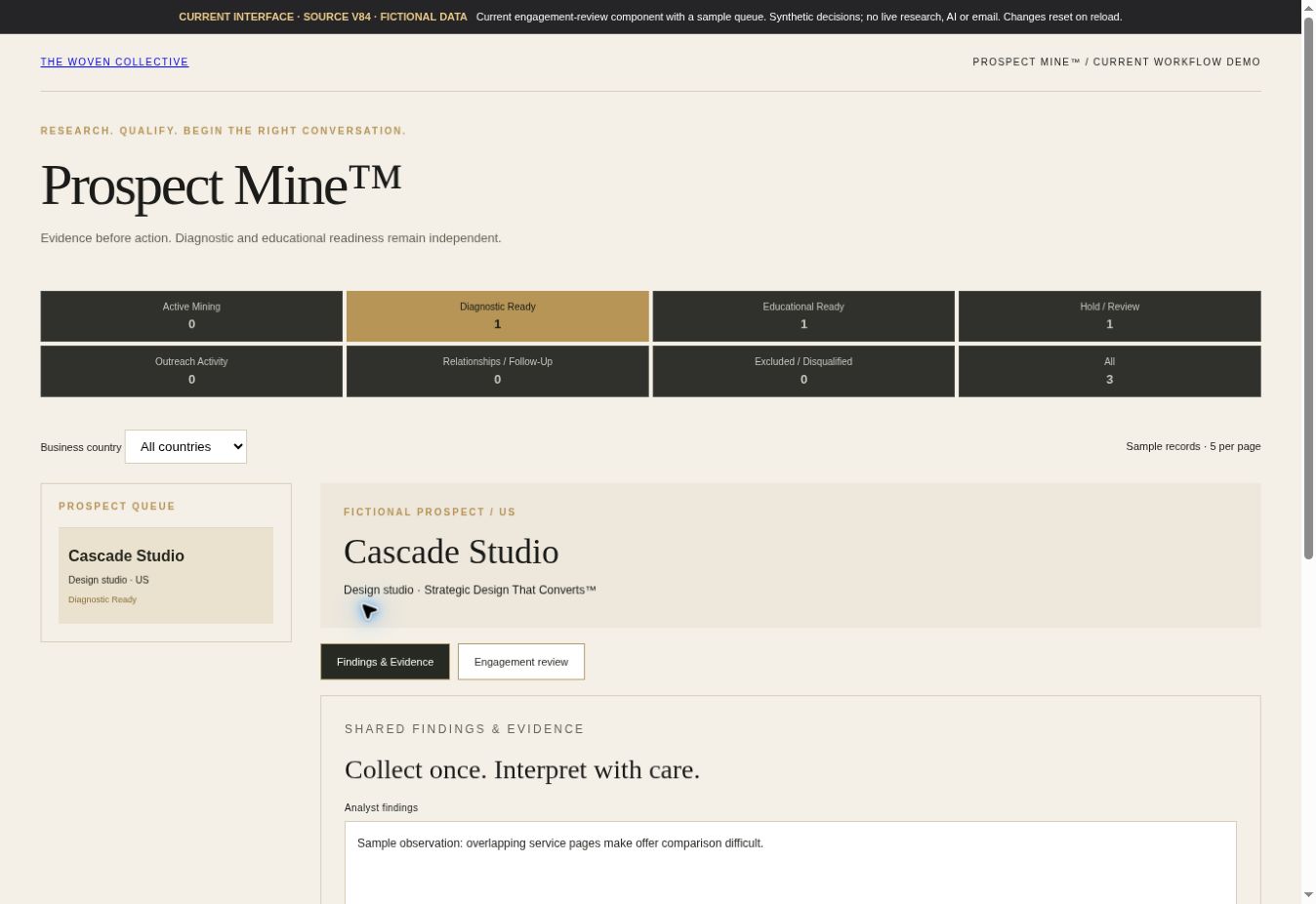The width and height of the screenshot is (1316, 904).
Task: Click the 'Evidence before action' description line
Action: (270, 238)
